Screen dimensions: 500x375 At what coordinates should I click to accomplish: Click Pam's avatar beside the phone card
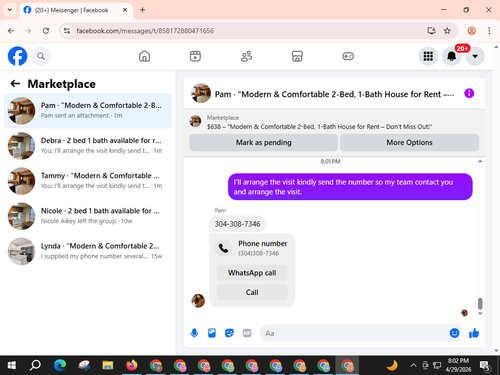pos(198,301)
